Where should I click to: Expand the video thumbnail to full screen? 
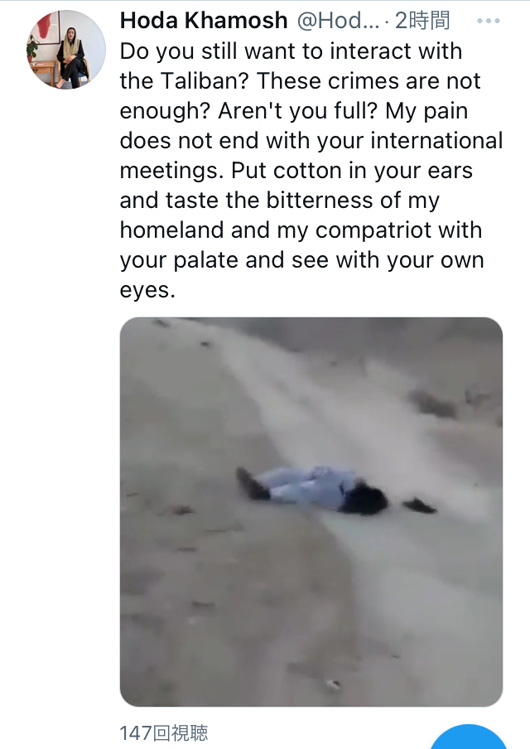(x=311, y=512)
